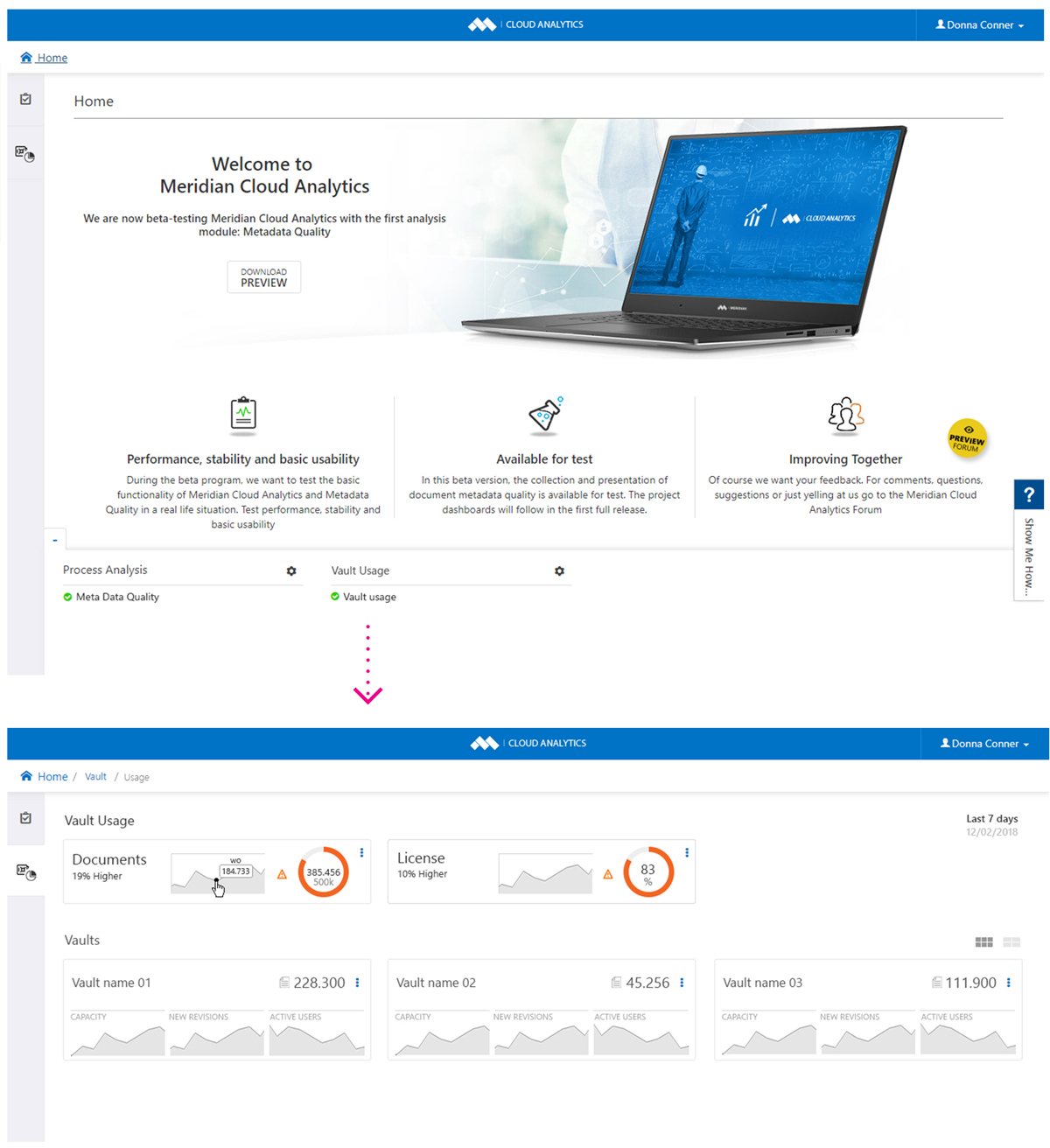The height and width of the screenshot is (1148, 1050).
Task: Open the Meta Data Quality link
Action: pyautogui.click(x=117, y=598)
